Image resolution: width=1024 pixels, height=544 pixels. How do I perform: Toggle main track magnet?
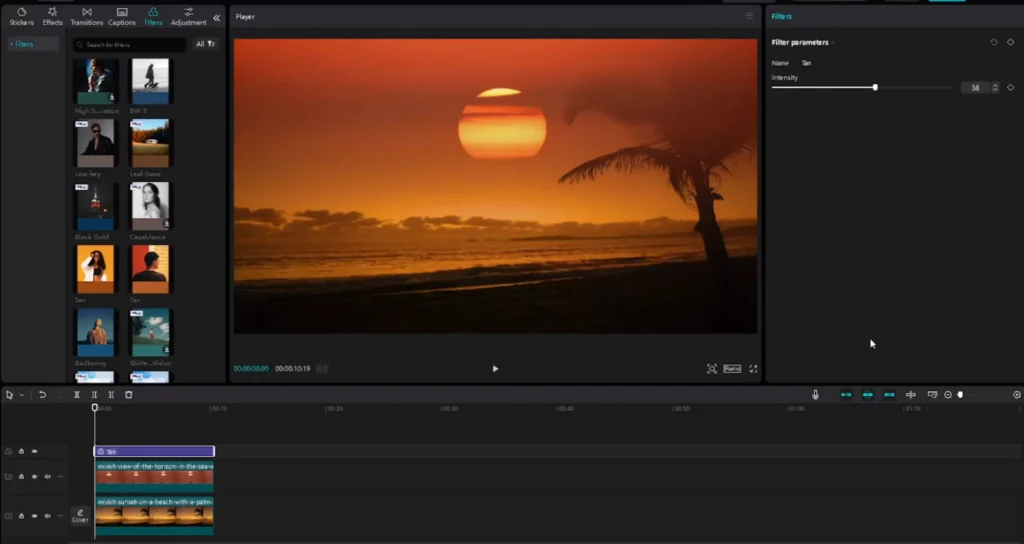pos(846,395)
